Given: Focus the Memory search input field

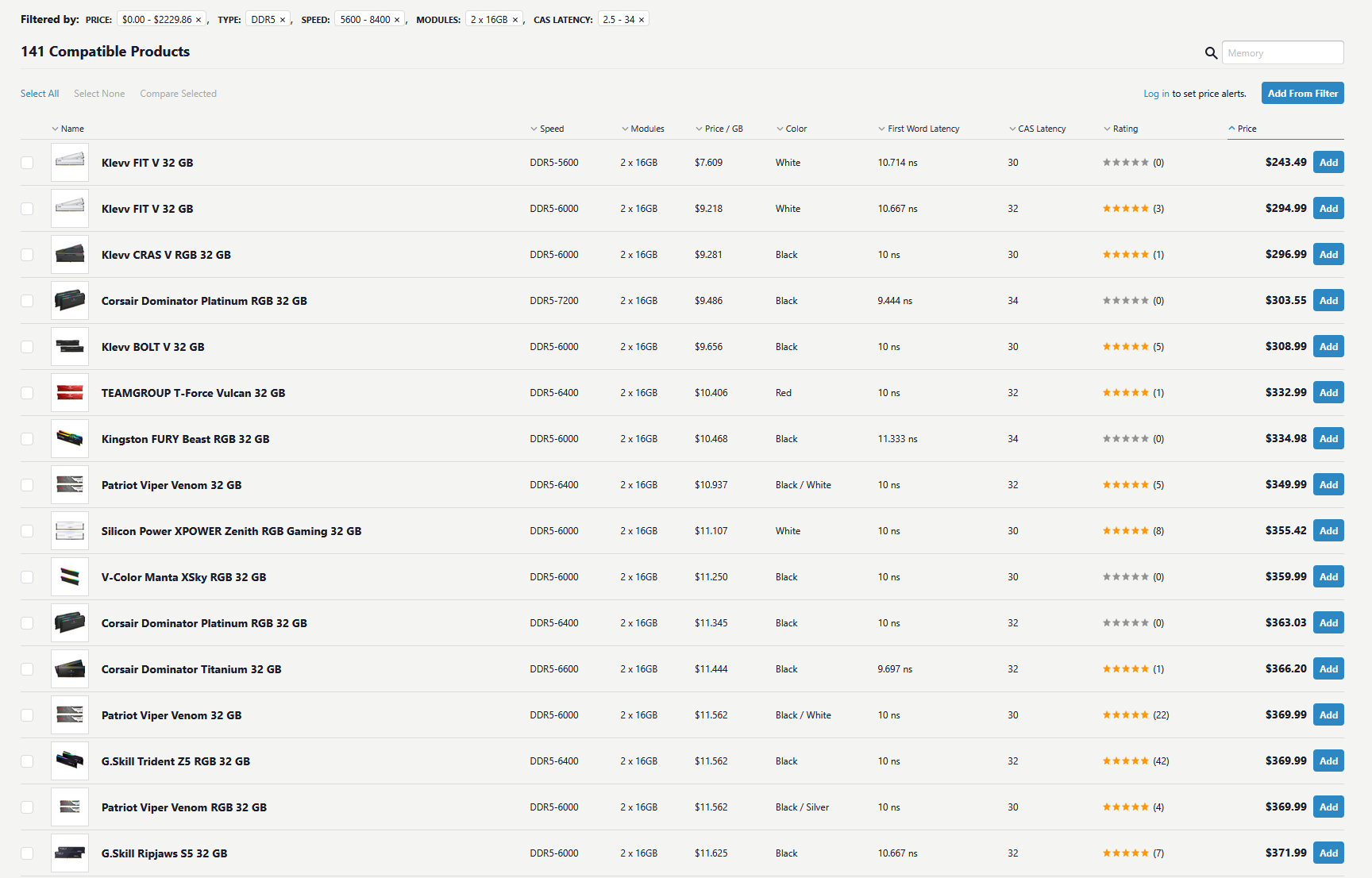Looking at the screenshot, I should (x=1282, y=53).
